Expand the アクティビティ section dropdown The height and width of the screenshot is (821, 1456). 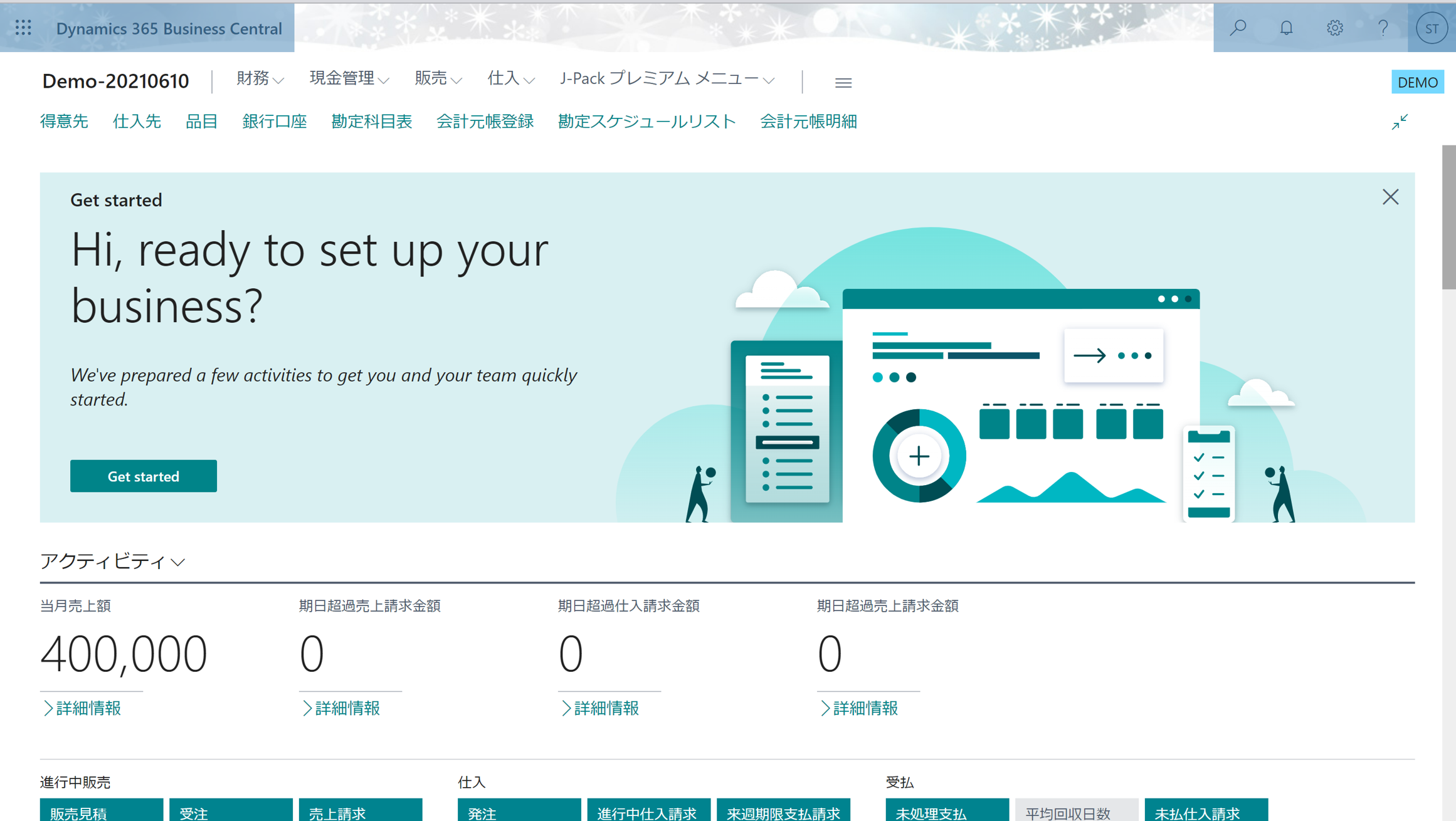113,561
